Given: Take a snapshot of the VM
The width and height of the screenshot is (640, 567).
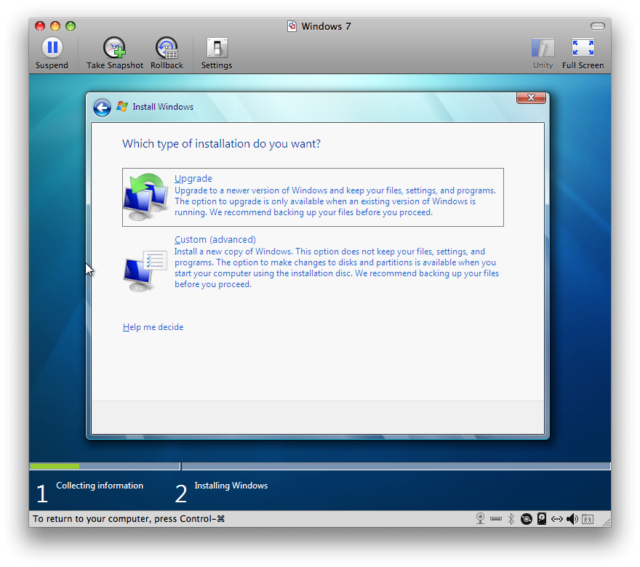Looking at the screenshot, I should (x=115, y=53).
